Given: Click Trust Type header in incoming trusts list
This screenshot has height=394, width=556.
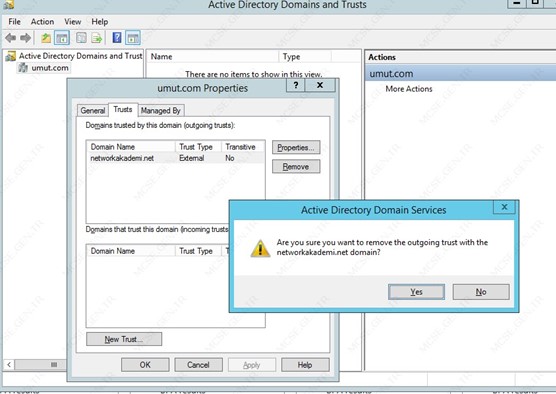Looking at the screenshot, I should tap(198, 251).
